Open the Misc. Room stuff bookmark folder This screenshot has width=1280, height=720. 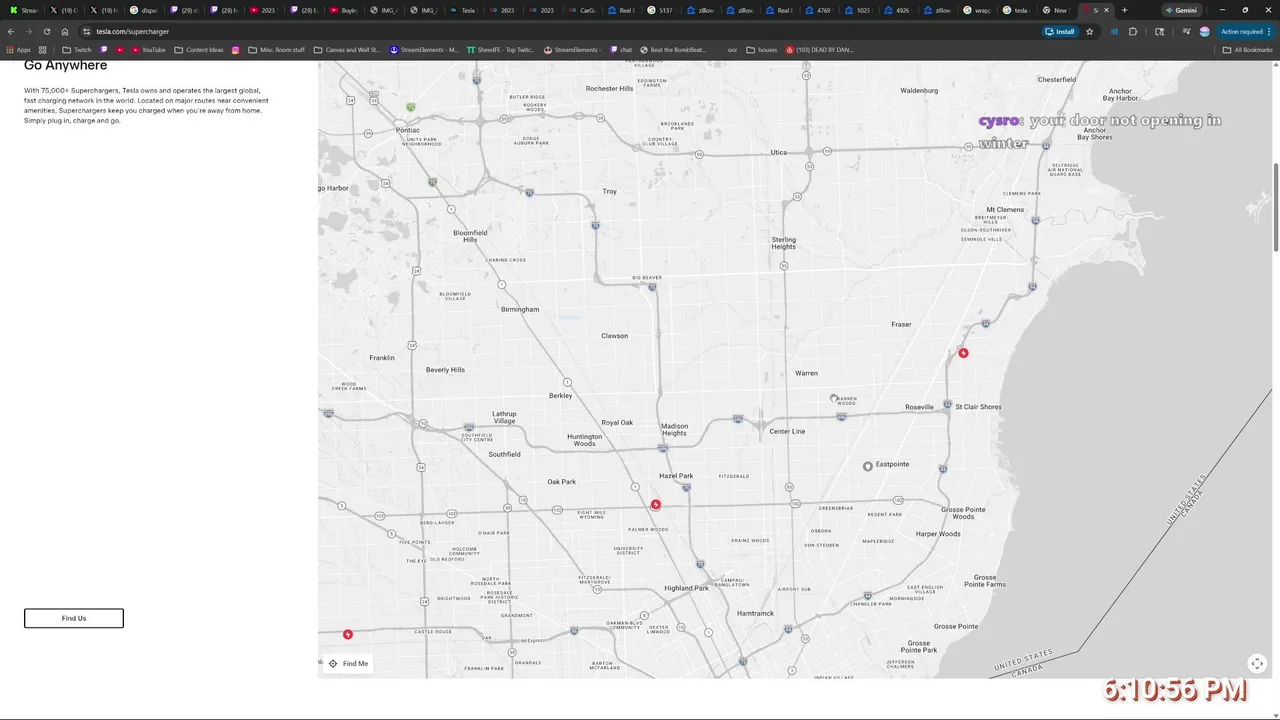[x=277, y=49]
